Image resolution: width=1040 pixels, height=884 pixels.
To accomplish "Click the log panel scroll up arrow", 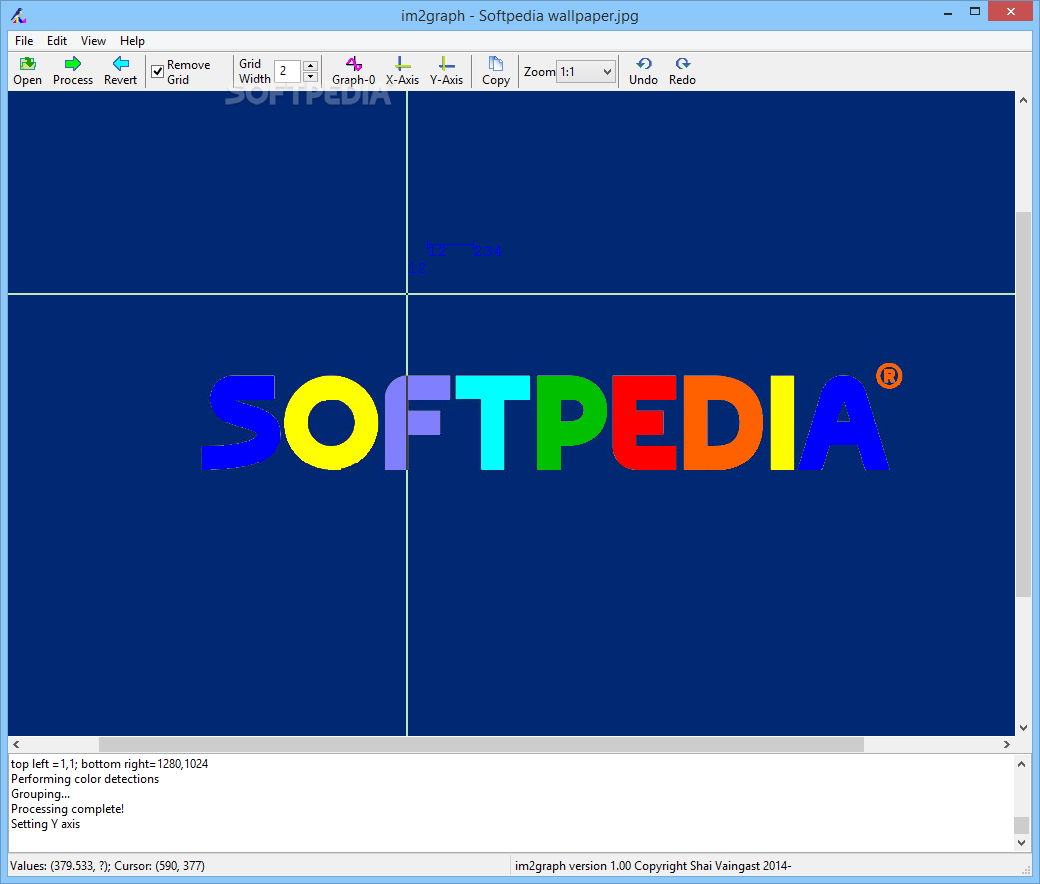I will tap(1021, 764).
